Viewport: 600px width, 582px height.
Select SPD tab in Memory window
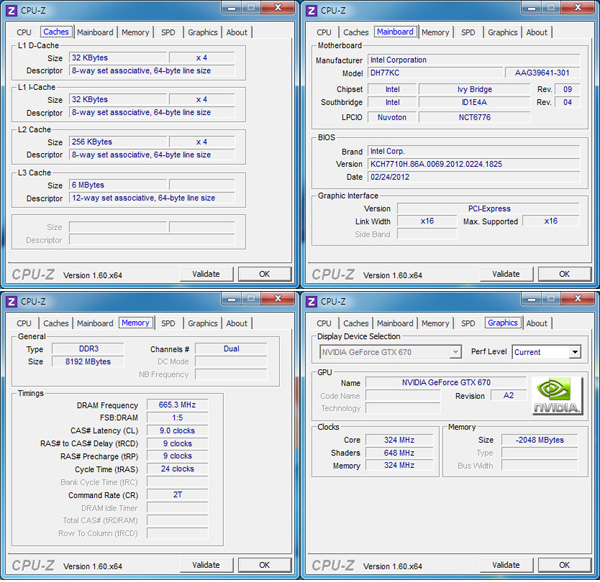click(168, 323)
